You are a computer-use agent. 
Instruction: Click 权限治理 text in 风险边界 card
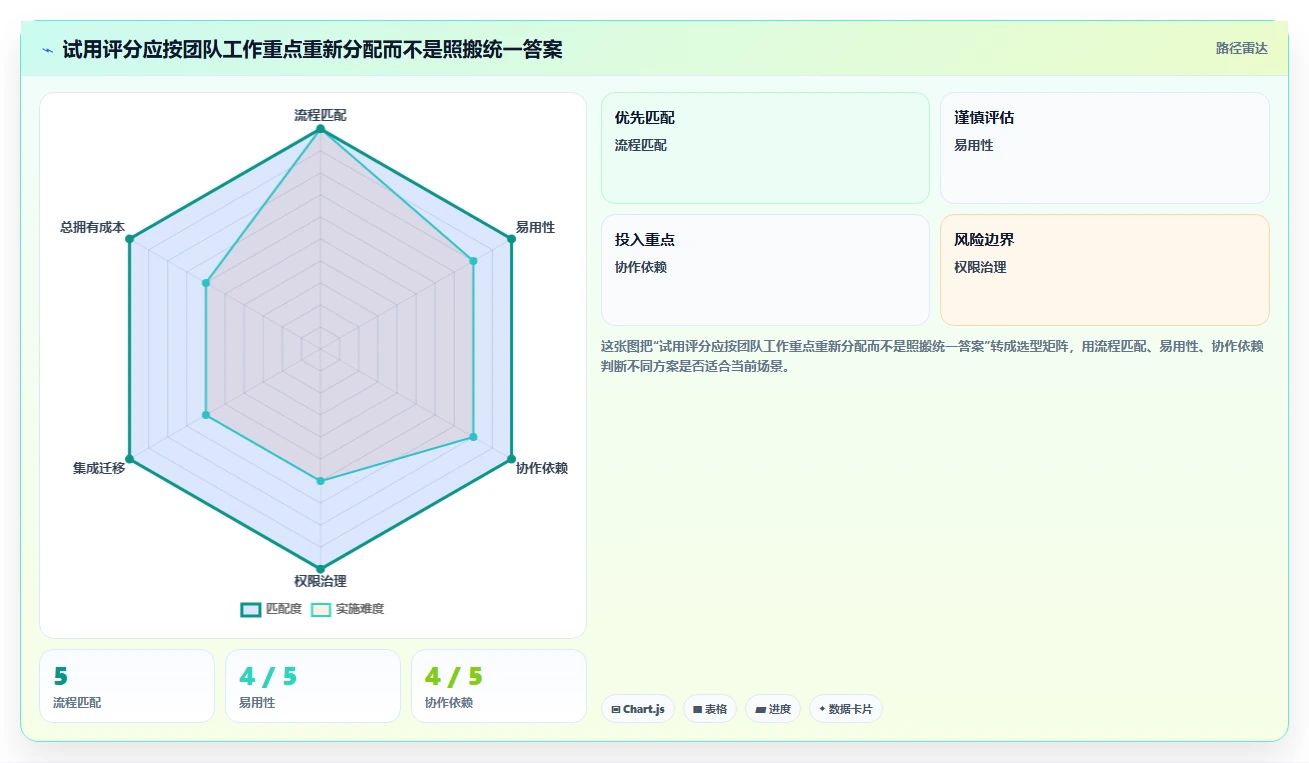coord(980,267)
